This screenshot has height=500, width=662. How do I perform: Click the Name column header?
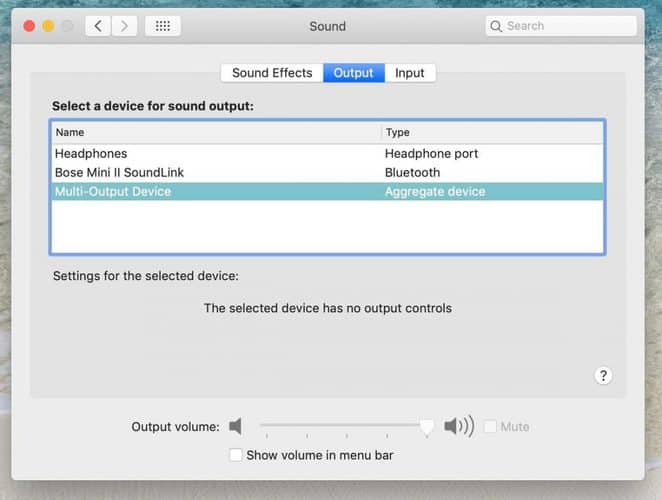216,133
